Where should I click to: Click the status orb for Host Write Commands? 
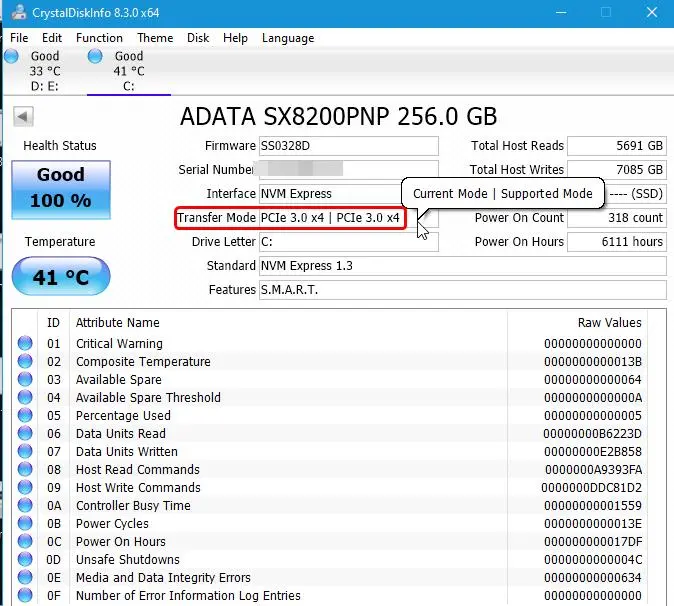[x=25, y=487]
